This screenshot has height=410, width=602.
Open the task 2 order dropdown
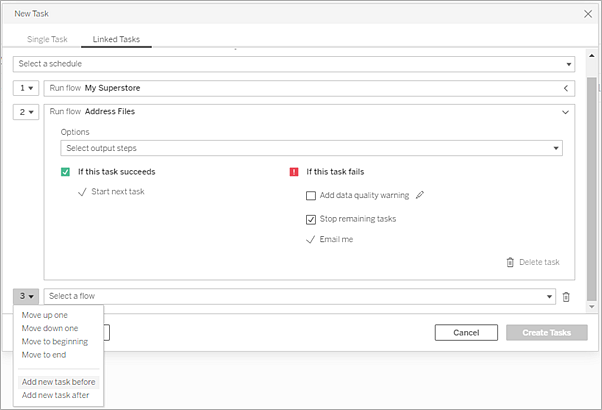pyautogui.click(x=26, y=112)
